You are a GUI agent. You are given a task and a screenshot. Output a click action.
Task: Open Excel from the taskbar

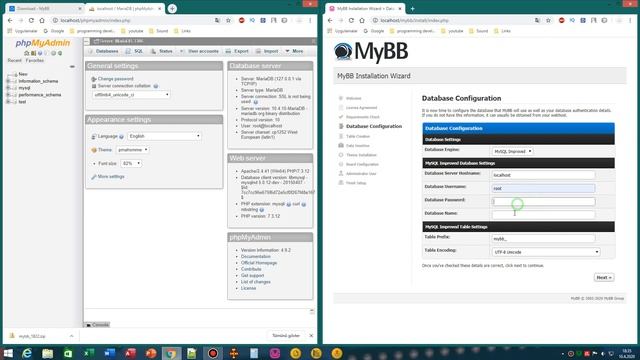tap(89, 353)
